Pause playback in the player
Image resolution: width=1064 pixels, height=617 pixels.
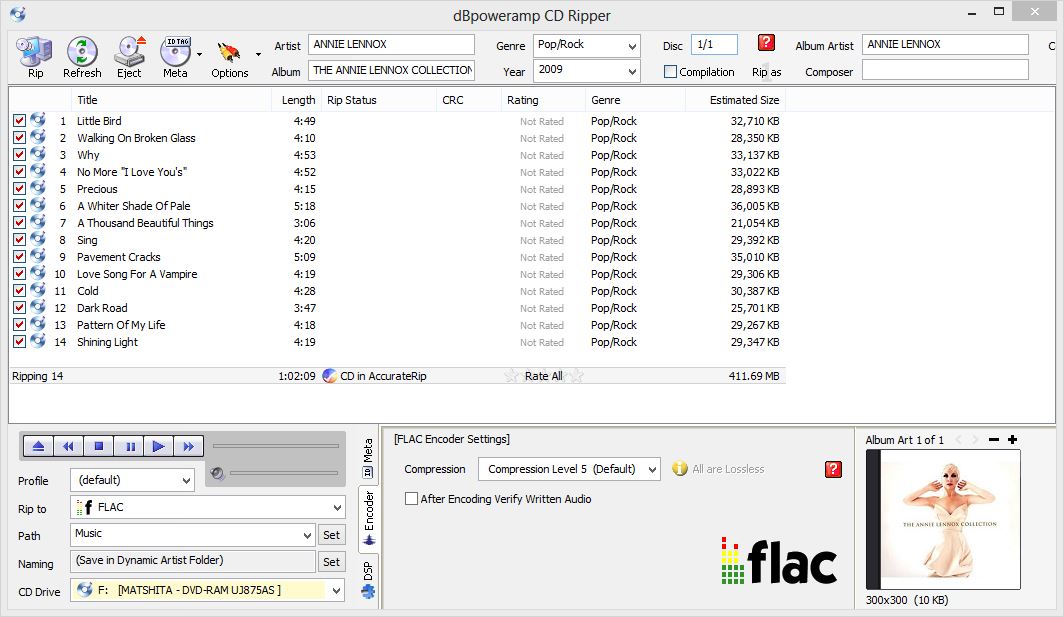(x=129, y=446)
